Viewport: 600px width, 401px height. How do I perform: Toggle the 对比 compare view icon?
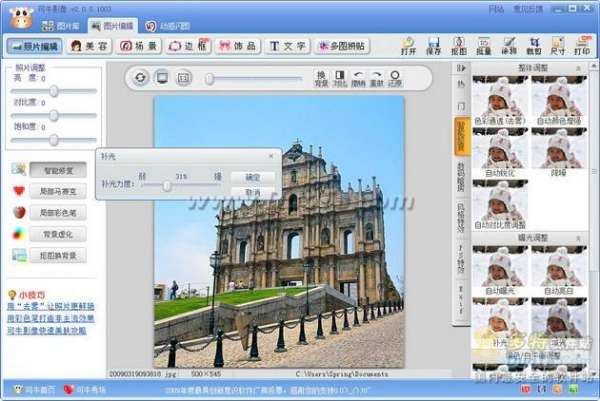tap(340, 79)
